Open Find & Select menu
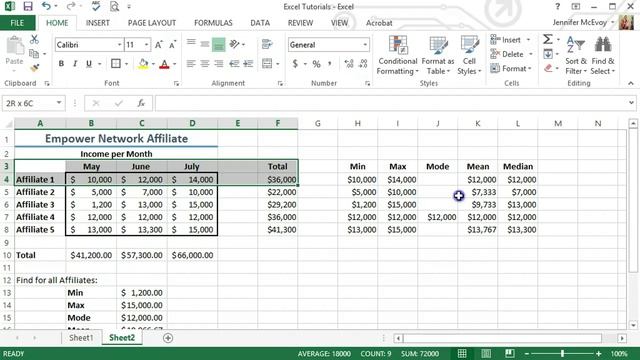640x360 pixels. coord(602,55)
